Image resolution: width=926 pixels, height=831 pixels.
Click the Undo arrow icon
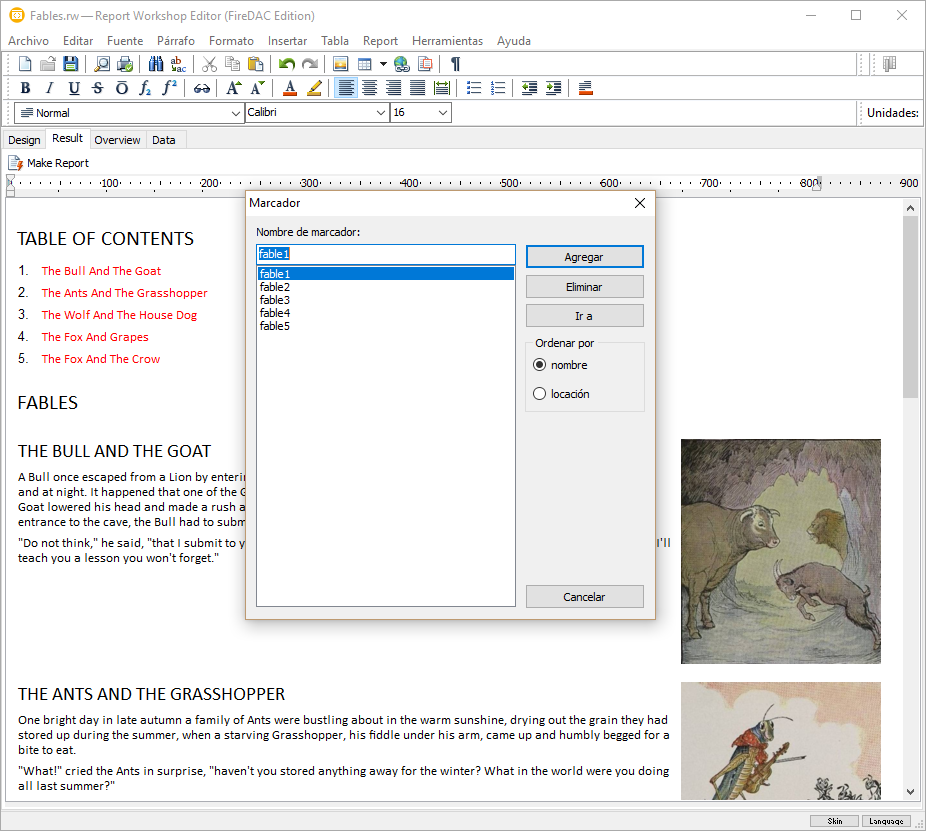287,64
